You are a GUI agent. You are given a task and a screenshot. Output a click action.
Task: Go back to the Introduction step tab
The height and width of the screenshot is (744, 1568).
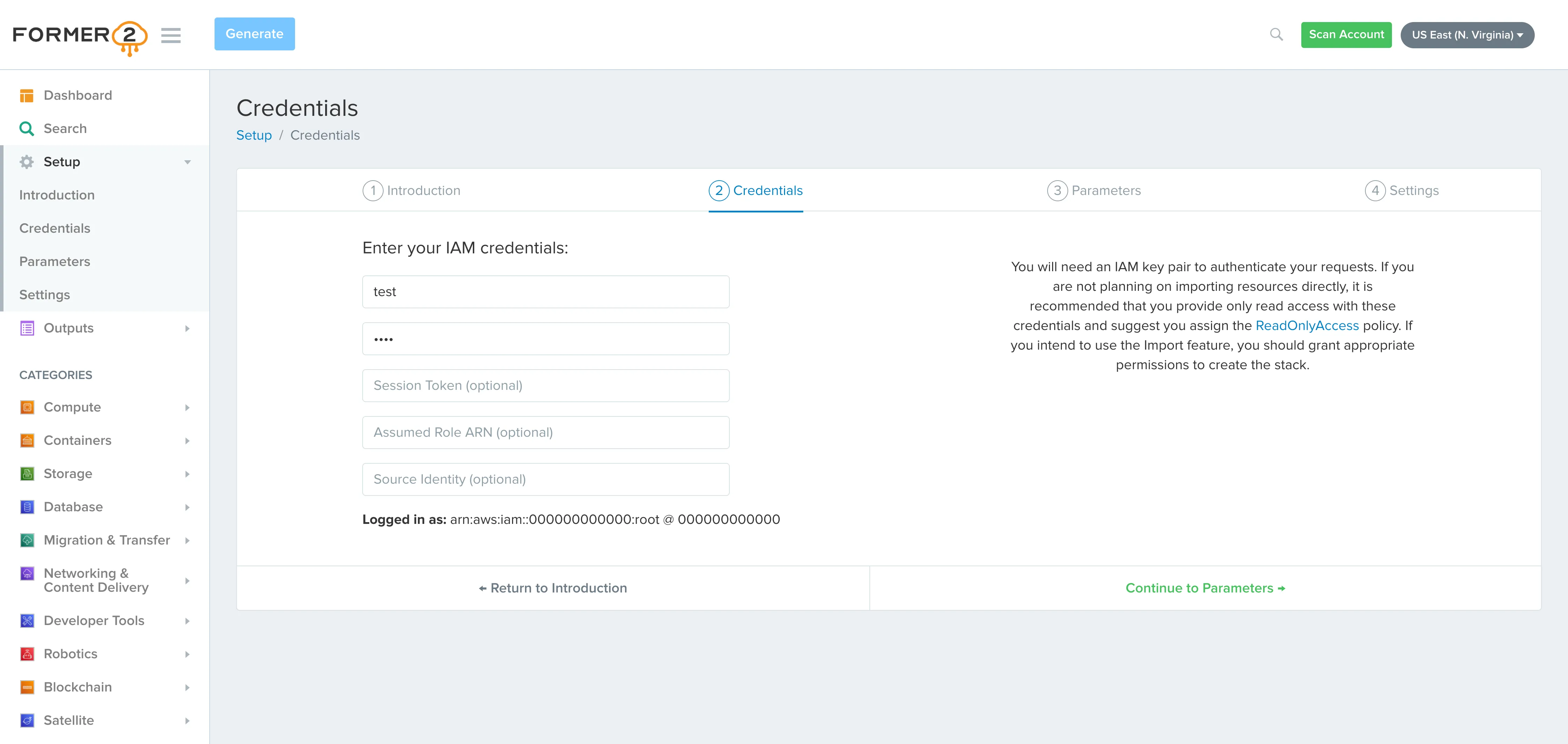pyautogui.click(x=412, y=190)
